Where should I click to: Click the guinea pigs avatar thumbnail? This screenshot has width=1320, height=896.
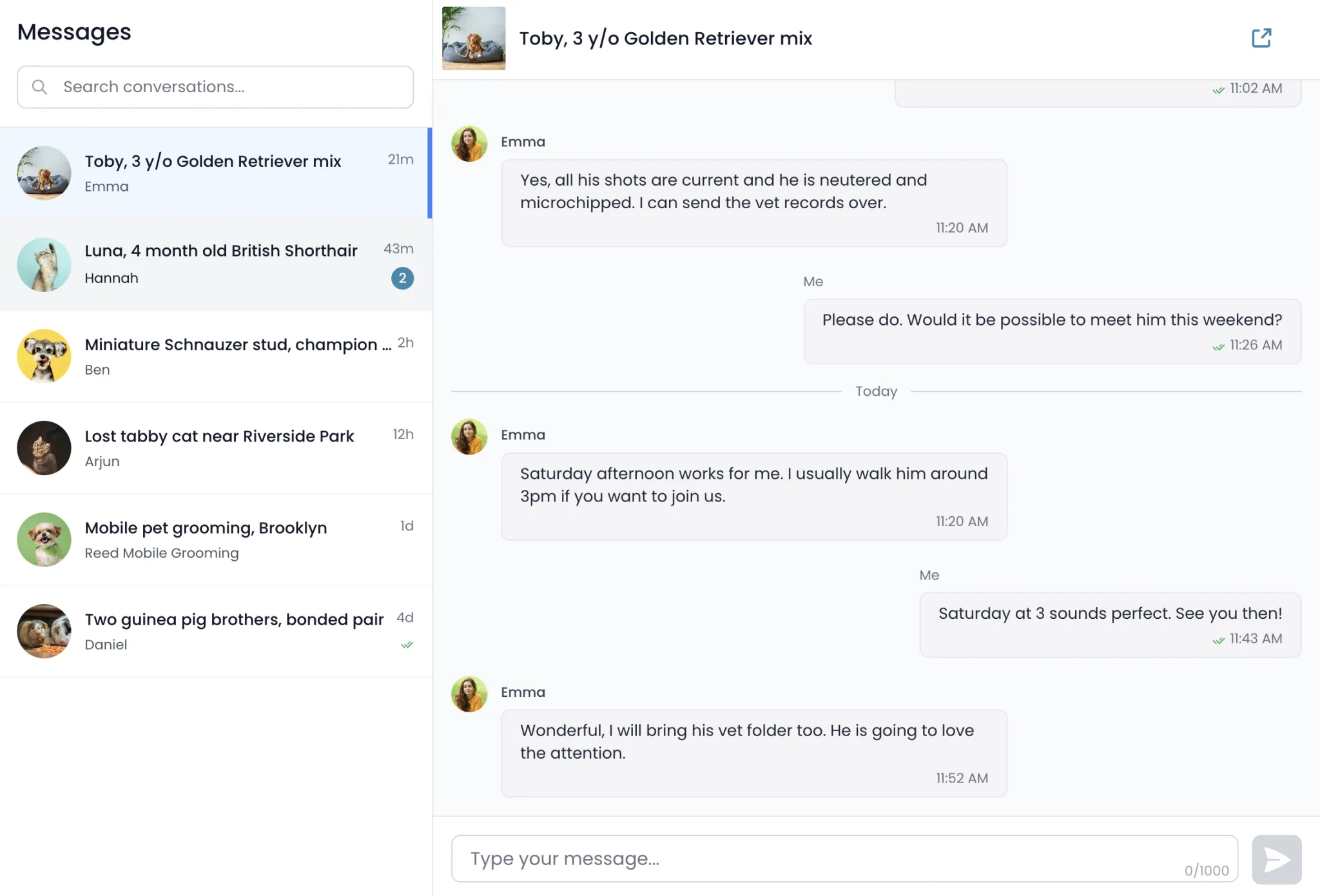click(44, 631)
